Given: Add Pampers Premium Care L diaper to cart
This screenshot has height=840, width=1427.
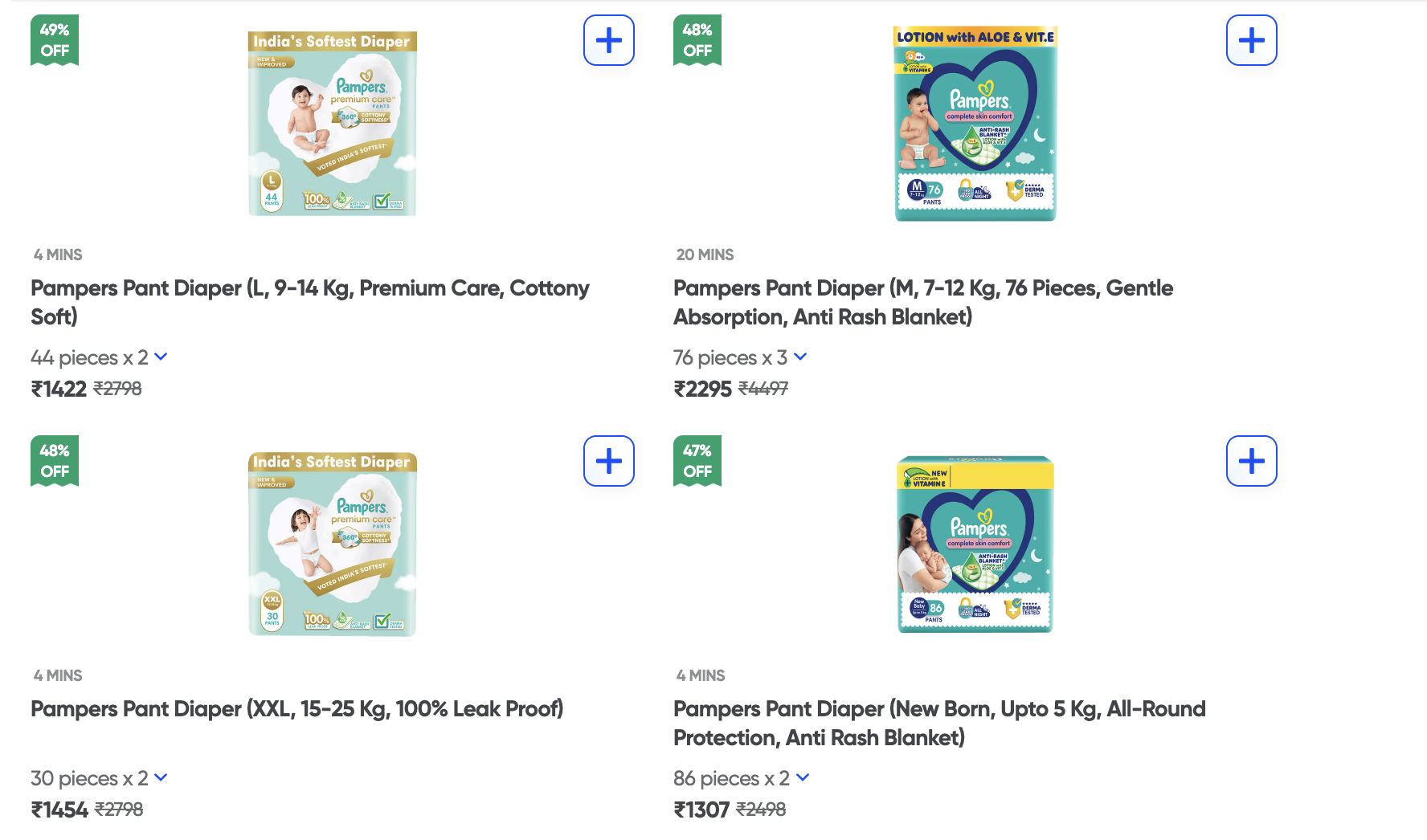Looking at the screenshot, I should pos(608,40).
